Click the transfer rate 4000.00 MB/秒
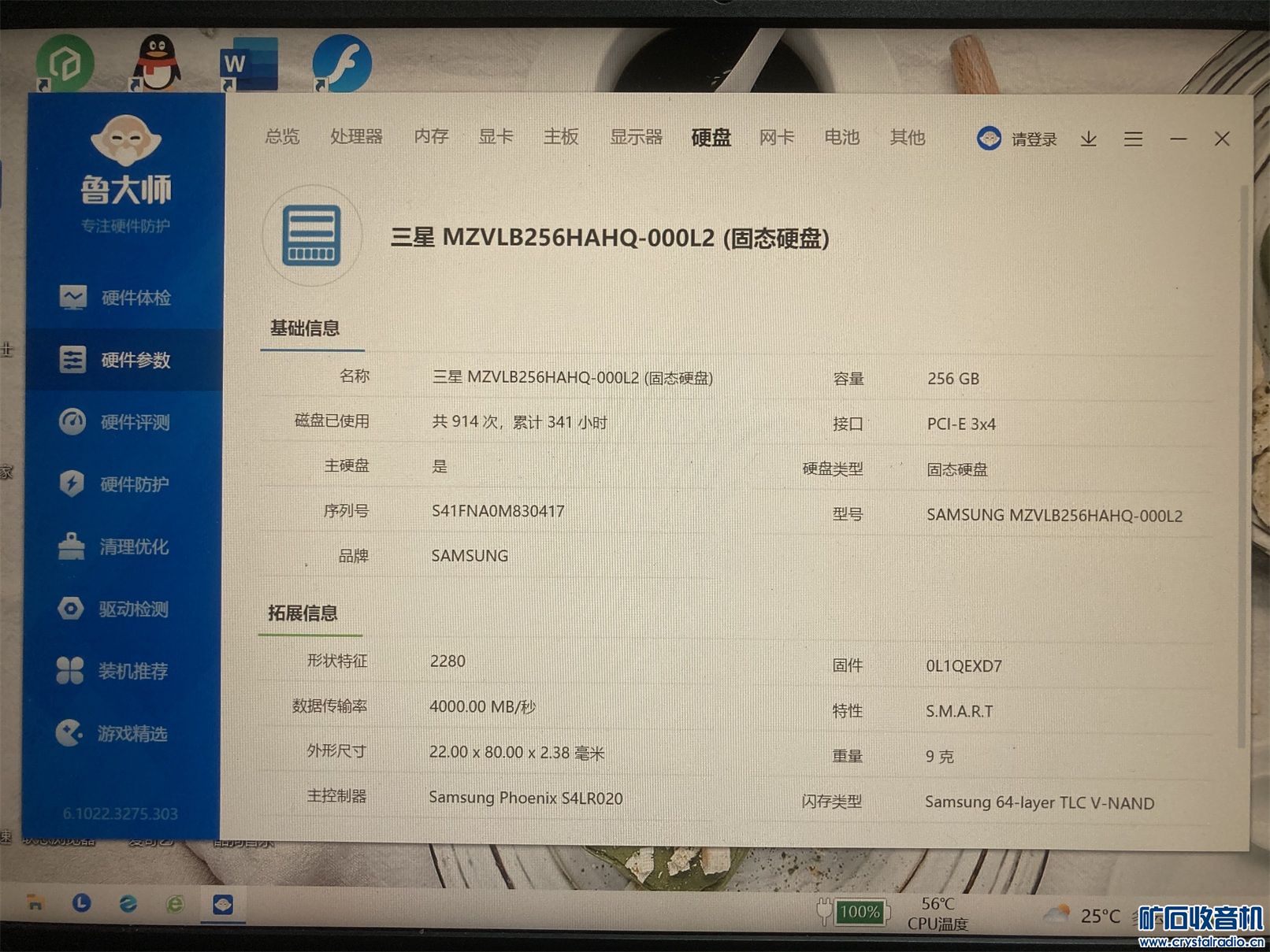This screenshot has width=1270, height=952. click(x=482, y=706)
